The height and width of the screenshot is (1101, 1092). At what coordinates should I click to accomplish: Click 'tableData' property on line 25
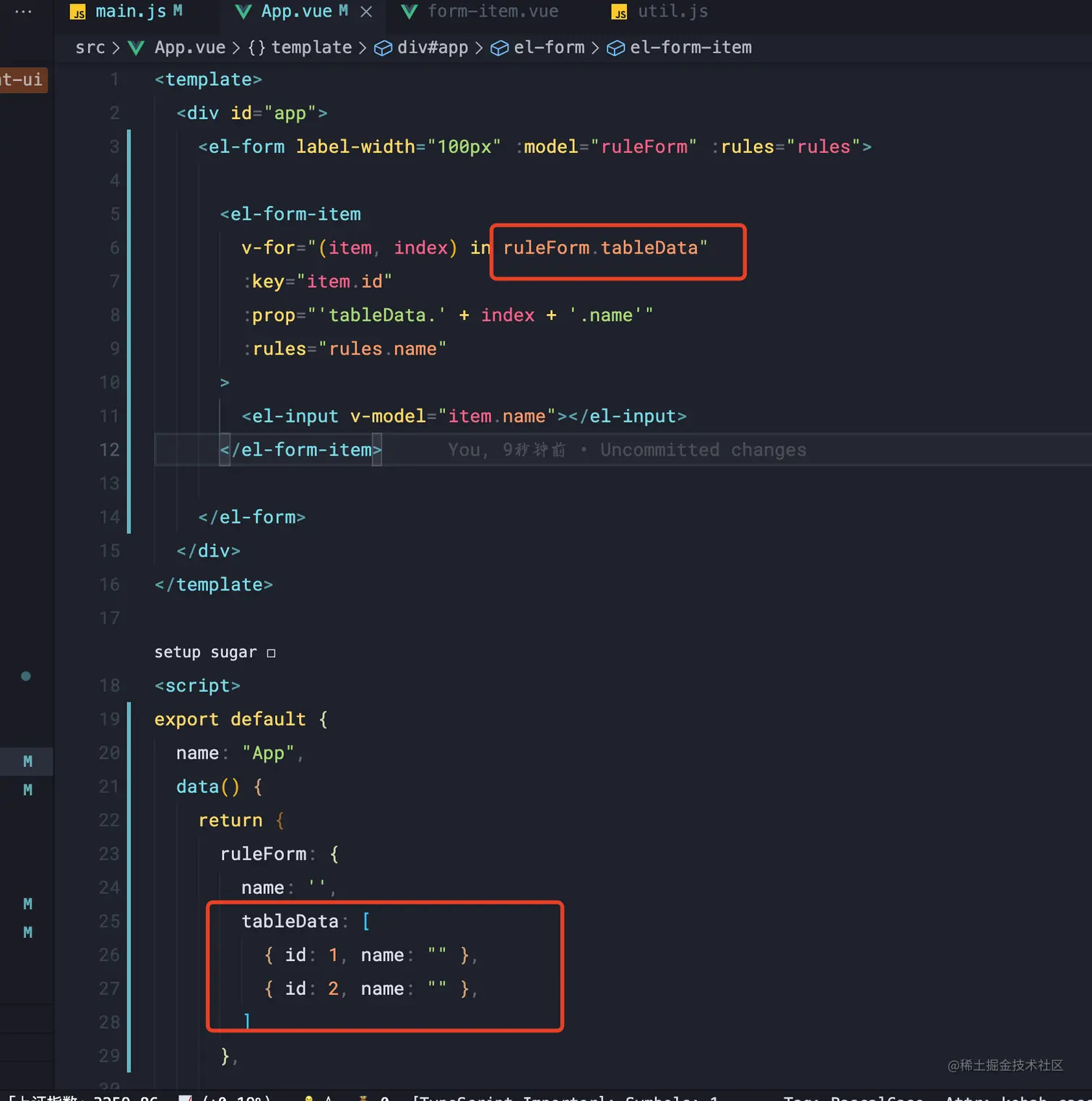(290, 921)
